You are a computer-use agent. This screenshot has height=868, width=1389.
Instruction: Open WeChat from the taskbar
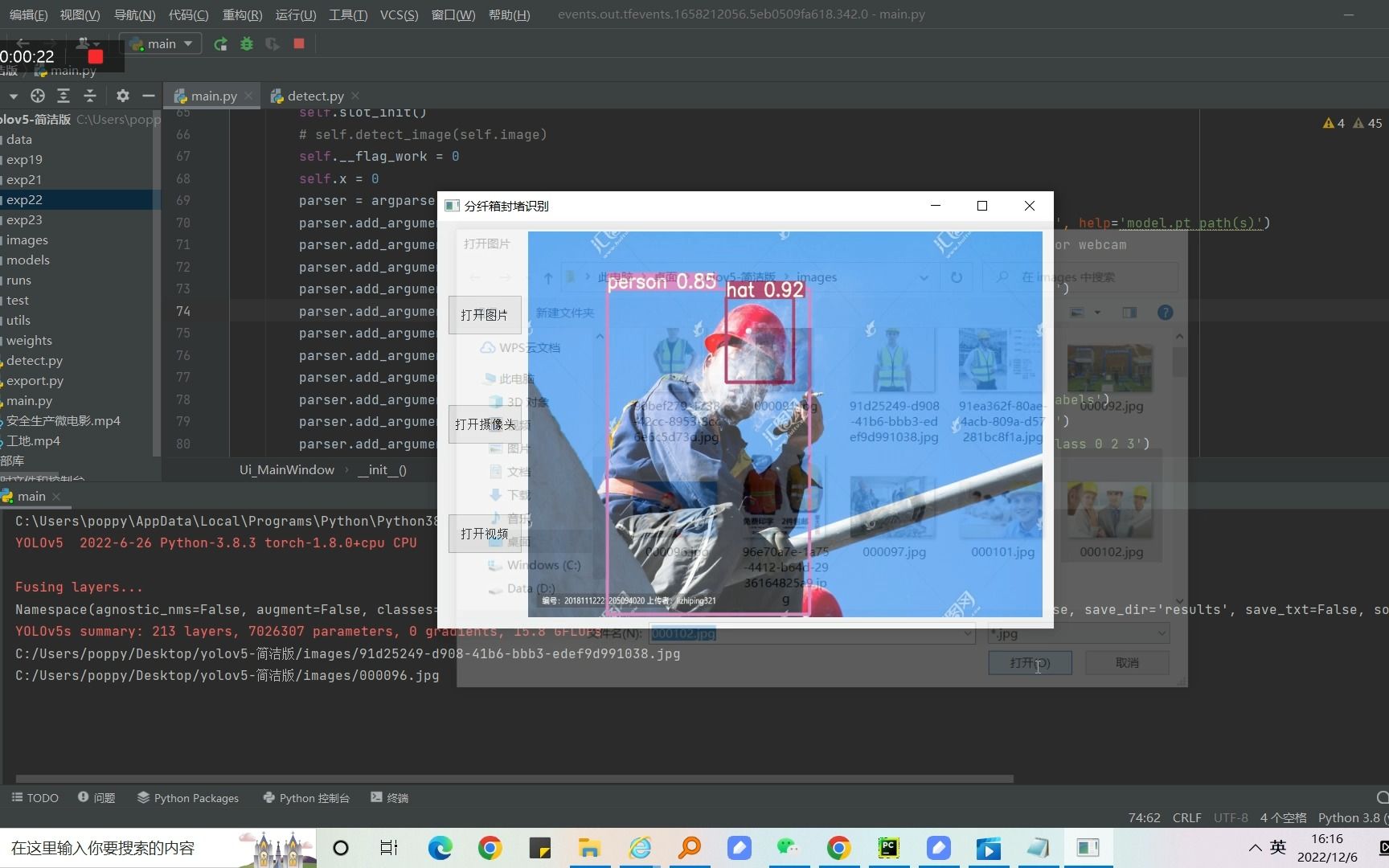coord(789,848)
